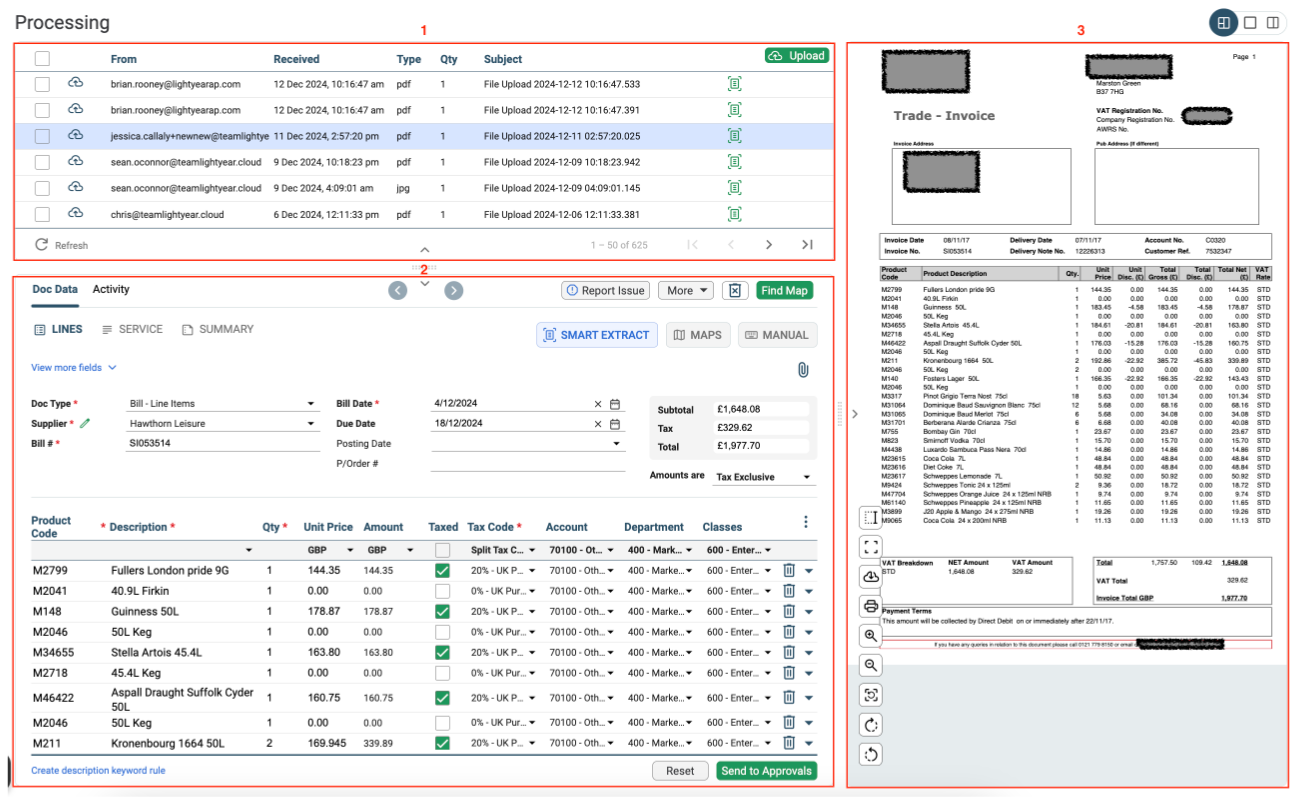Switch to MAPS extraction mode

pos(698,335)
